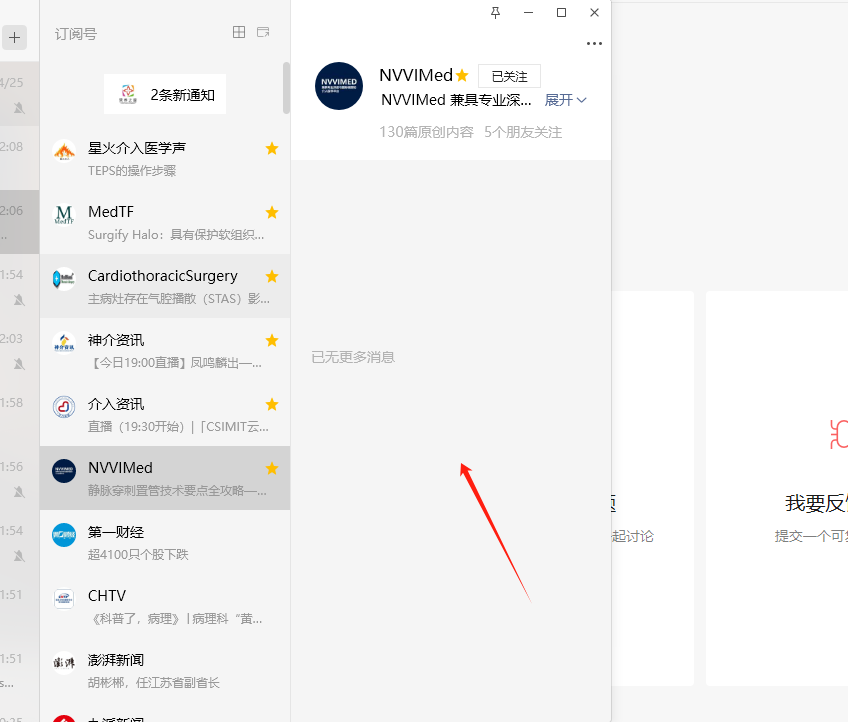Viewport: 848px width, 722px height.
Task: Click 介入资讯 avatar icon
Action: (64, 406)
